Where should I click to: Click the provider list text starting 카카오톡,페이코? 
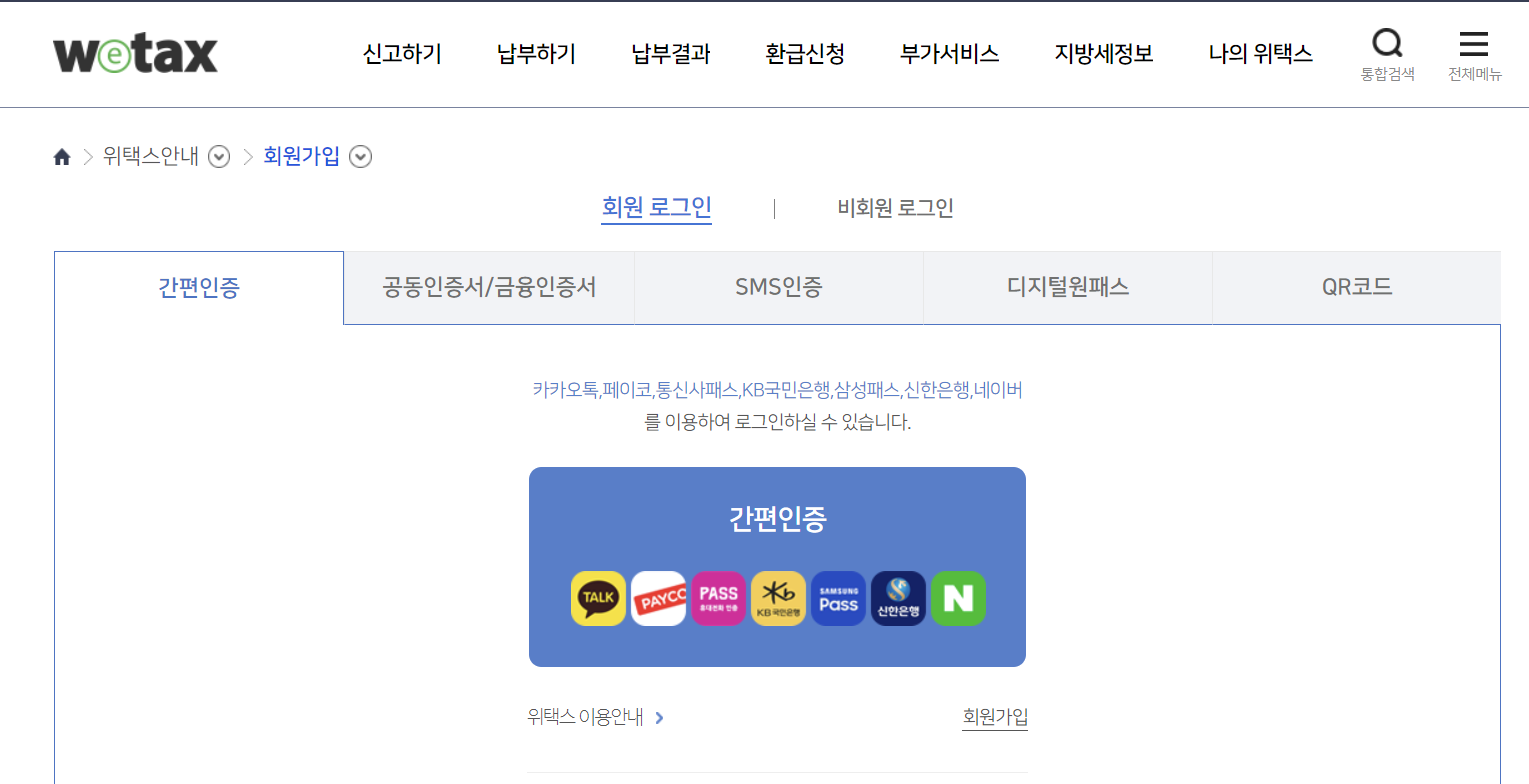[x=778, y=390]
